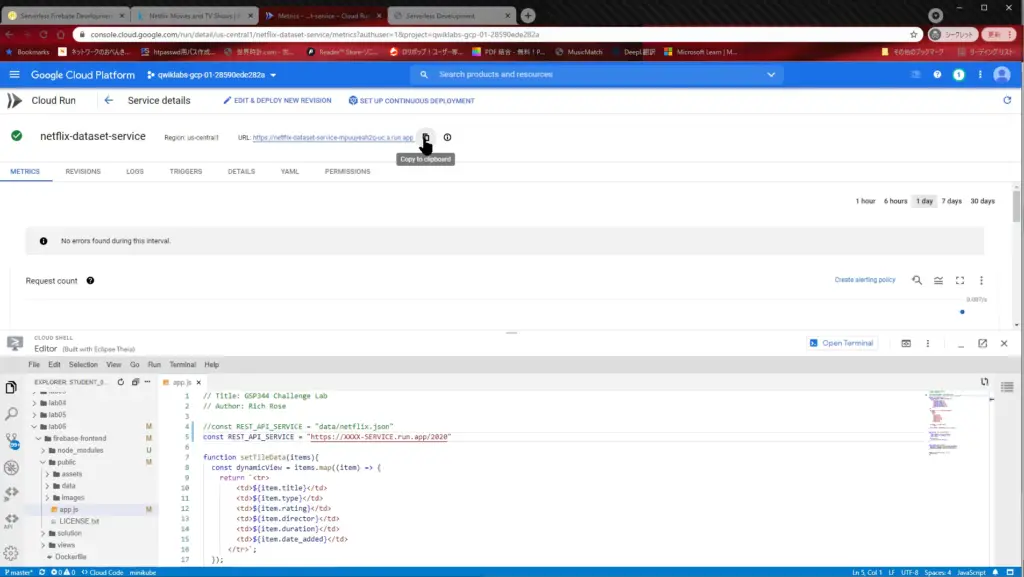1024x577 pixels.
Task: View Request count chart in fullscreen
Action: tap(960, 280)
